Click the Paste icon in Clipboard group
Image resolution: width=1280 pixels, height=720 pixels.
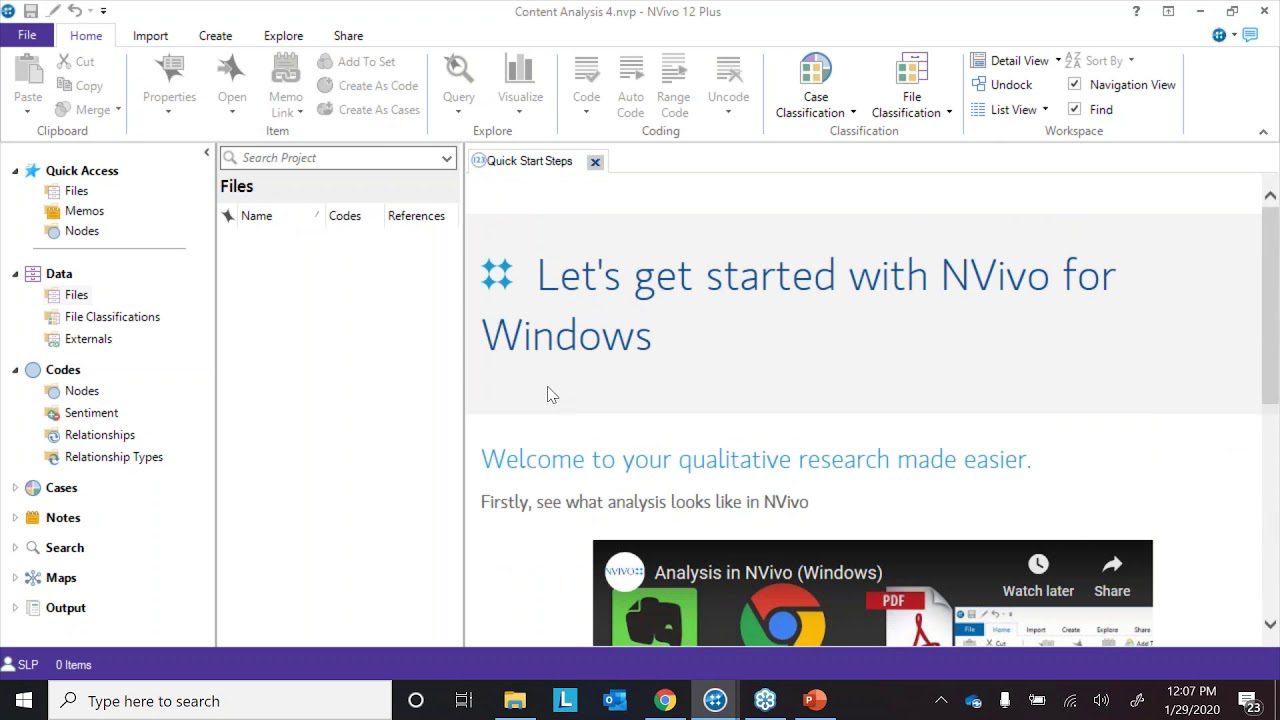coord(28,70)
